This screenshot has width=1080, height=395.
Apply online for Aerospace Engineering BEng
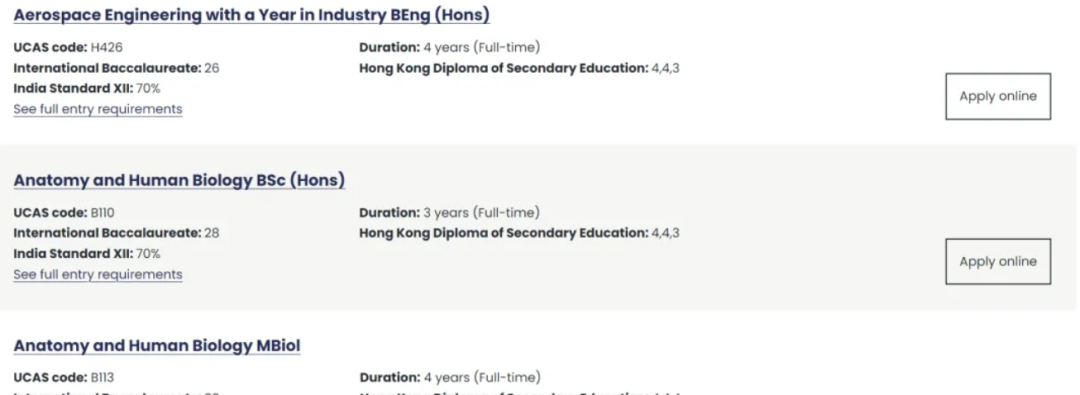click(x=998, y=97)
